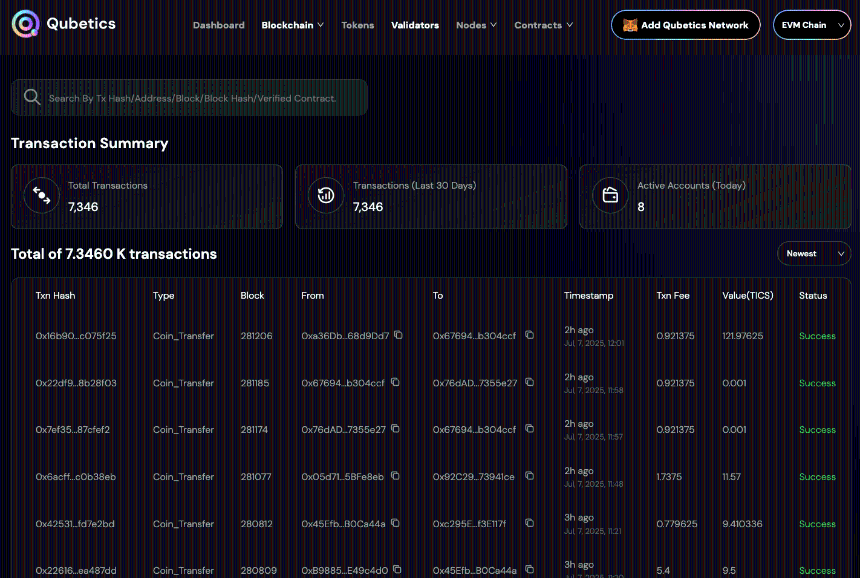Open address 0x92C29...73941ce
860x578 pixels.
click(473, 477)
